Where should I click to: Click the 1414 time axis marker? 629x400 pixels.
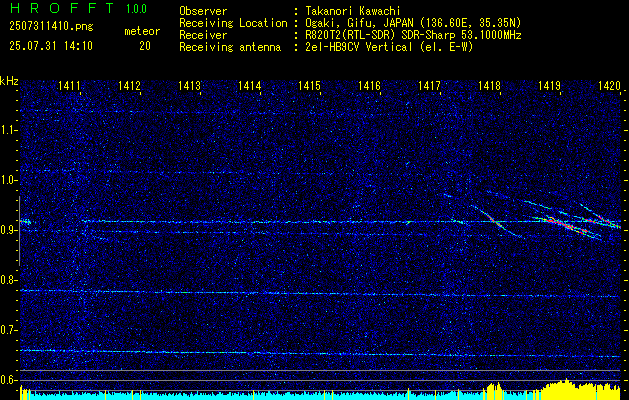[250, 85]
